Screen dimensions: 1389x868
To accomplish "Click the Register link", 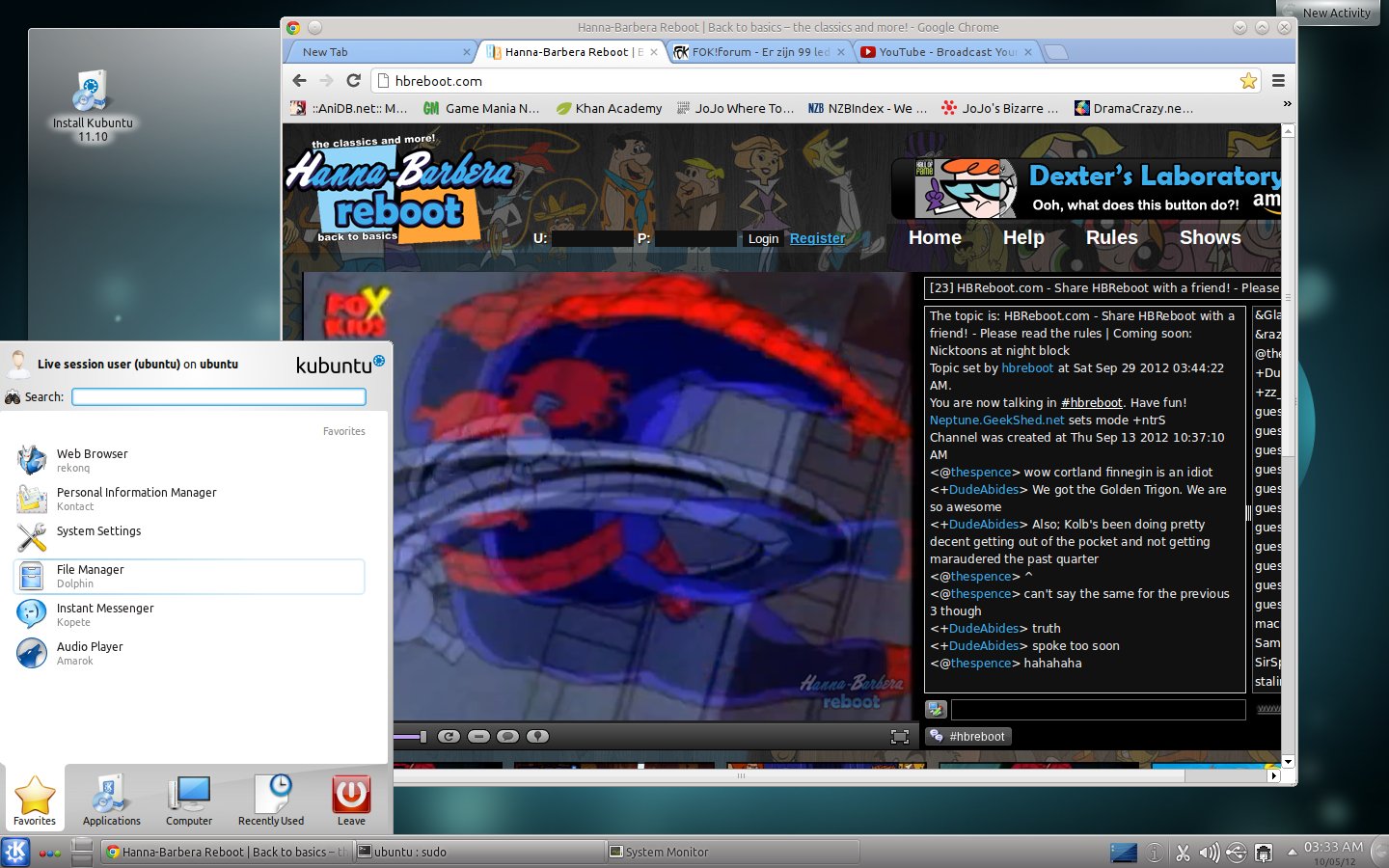I will point(817,238).
